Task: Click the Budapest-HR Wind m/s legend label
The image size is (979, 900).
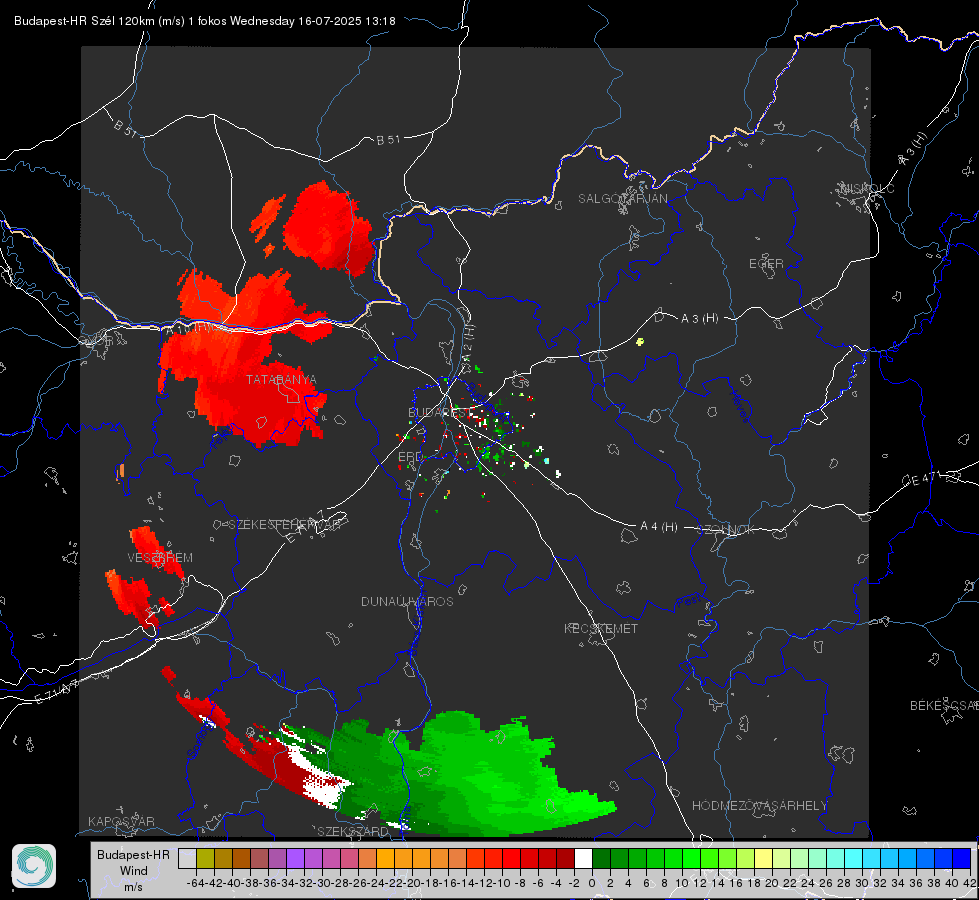Action: point(134,871)
